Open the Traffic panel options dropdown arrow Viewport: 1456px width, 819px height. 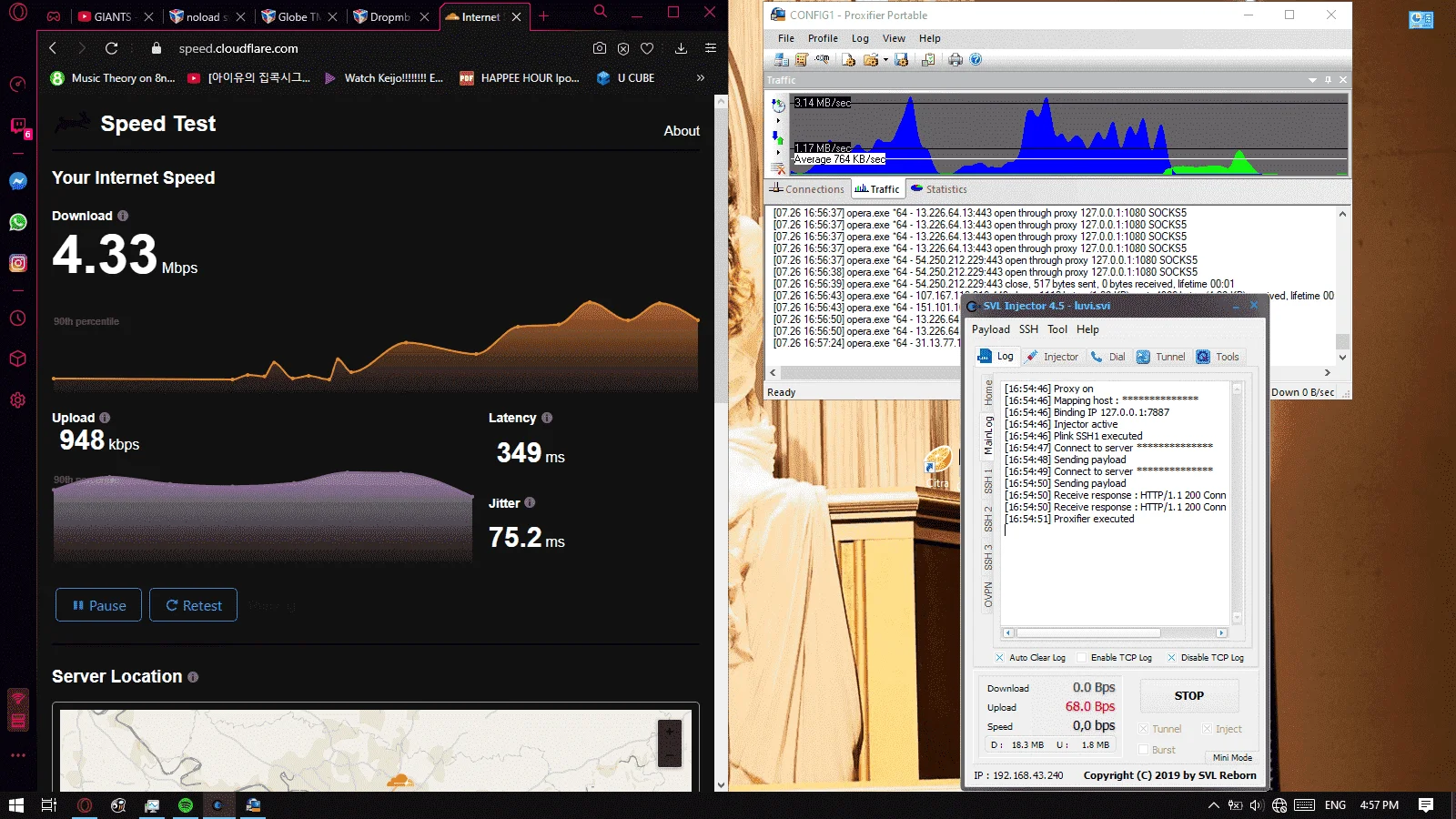click(x=1312, y=80)
